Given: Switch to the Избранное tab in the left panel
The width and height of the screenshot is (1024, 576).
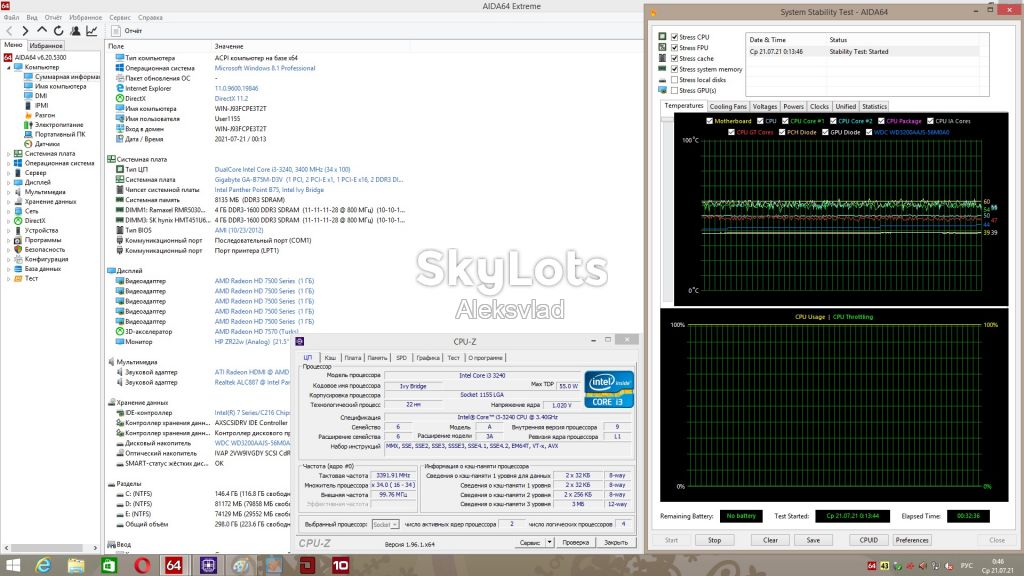Looking at the screenshot, I should point(46,46).
